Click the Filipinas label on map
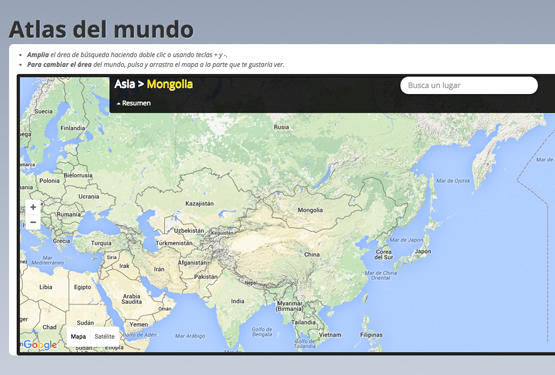 pos(371,335)
